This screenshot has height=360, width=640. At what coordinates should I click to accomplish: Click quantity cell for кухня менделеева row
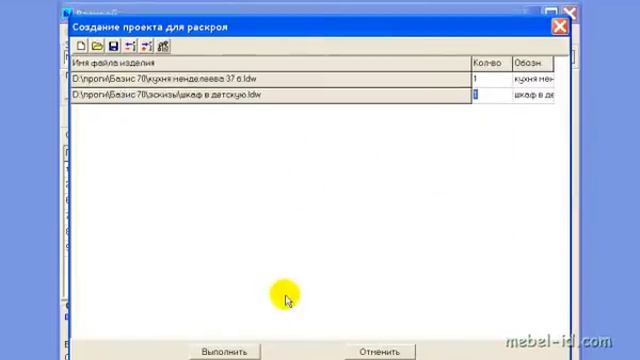point(492,79)
